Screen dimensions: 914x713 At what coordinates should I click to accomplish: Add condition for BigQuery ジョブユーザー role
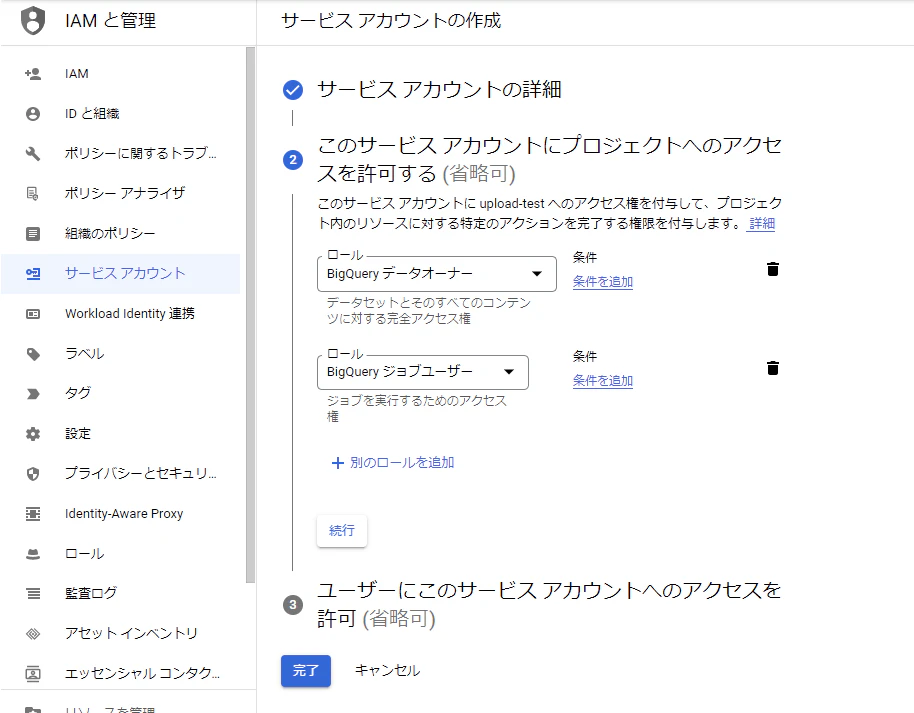603,381
